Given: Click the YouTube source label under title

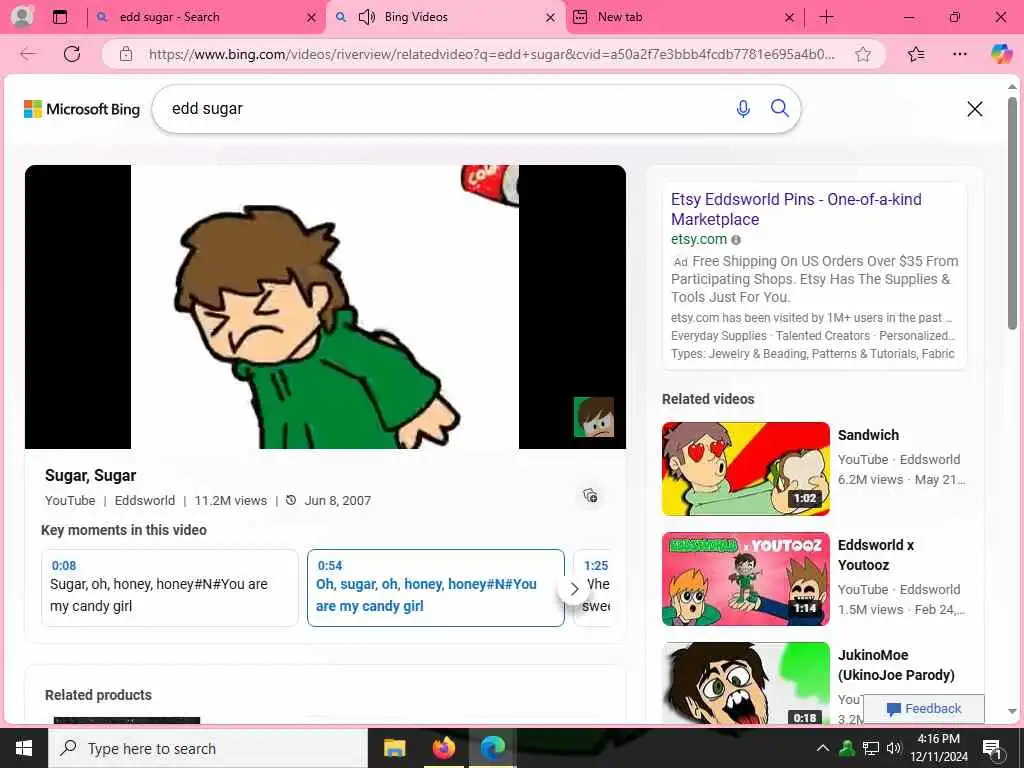Looking at the screenshot, I should (70, 501).
